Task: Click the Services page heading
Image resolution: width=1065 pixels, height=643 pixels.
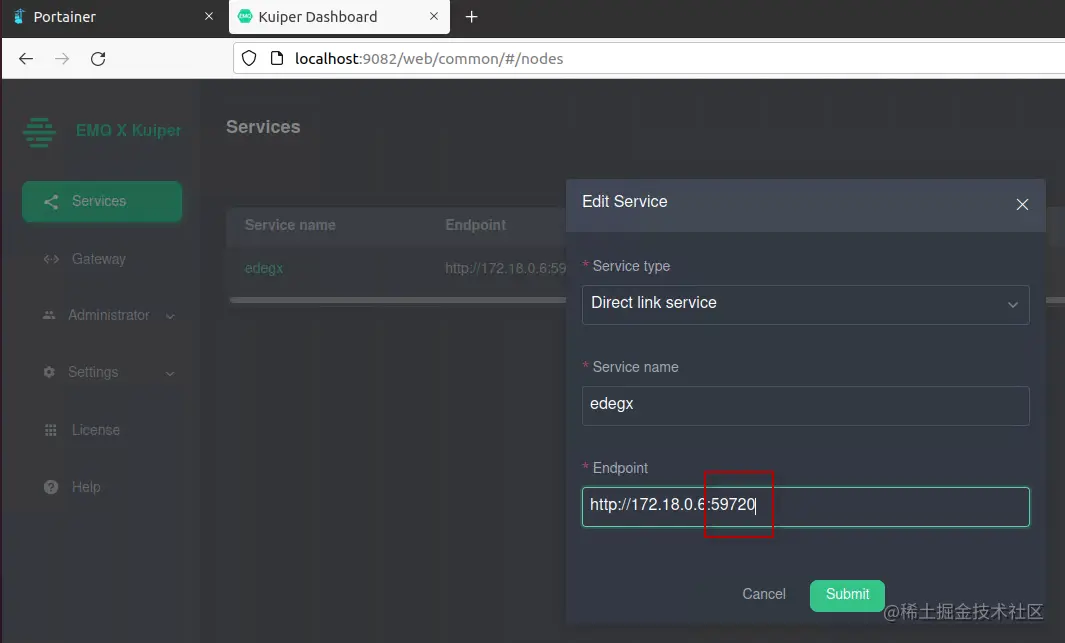Action: 263,127
